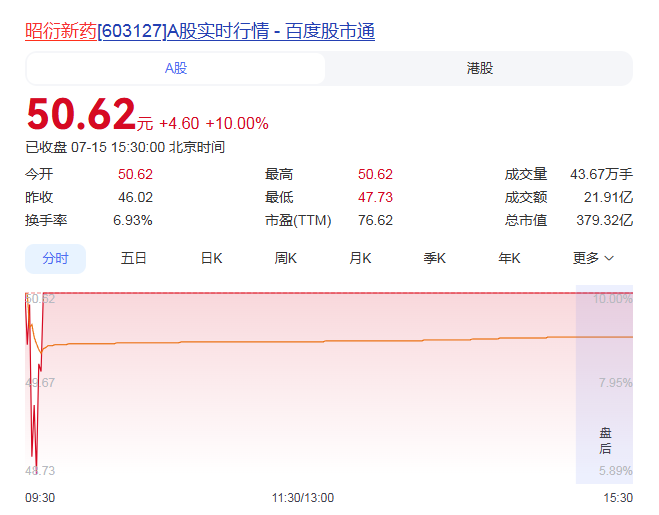Click the current price 50.62 元

point(90,114)
